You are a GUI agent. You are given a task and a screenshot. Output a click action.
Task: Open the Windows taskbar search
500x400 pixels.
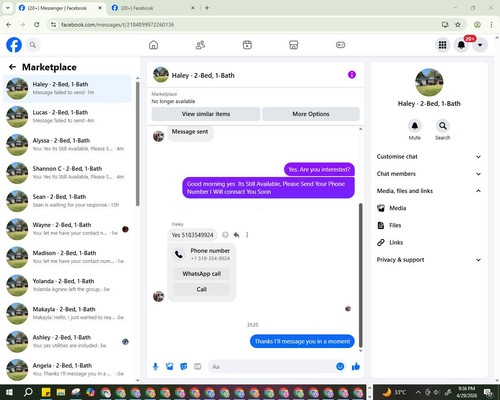[28, 392]
